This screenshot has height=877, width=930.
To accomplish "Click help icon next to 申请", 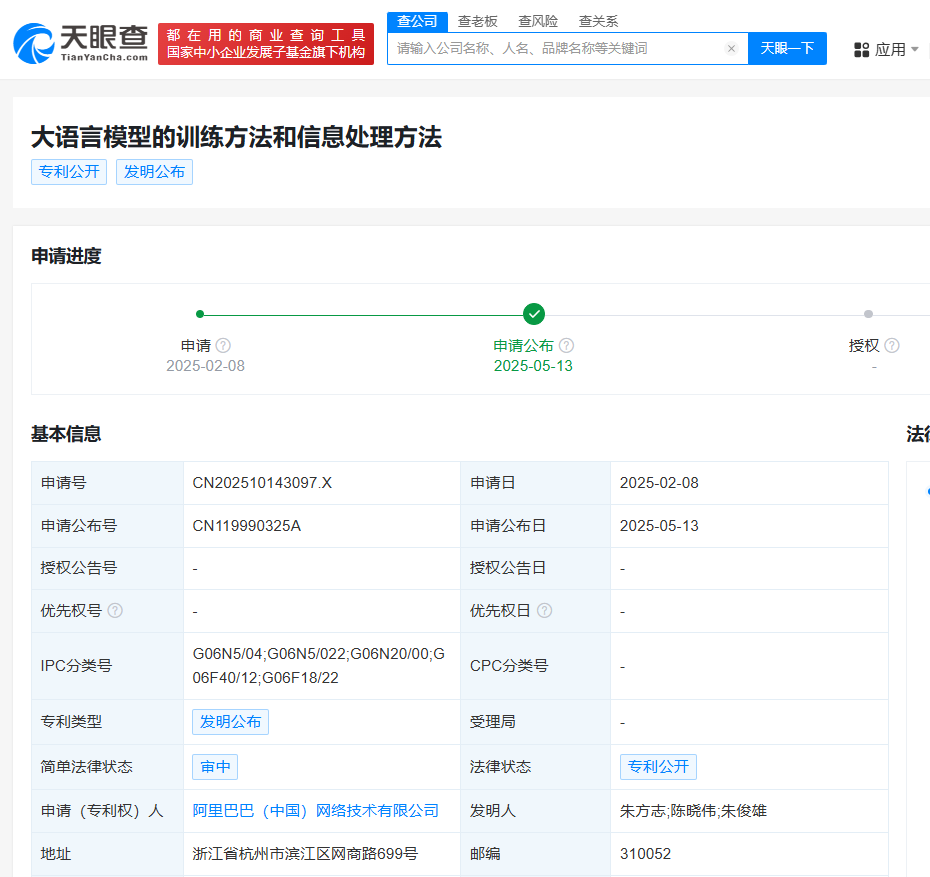I will pos(223,345).
